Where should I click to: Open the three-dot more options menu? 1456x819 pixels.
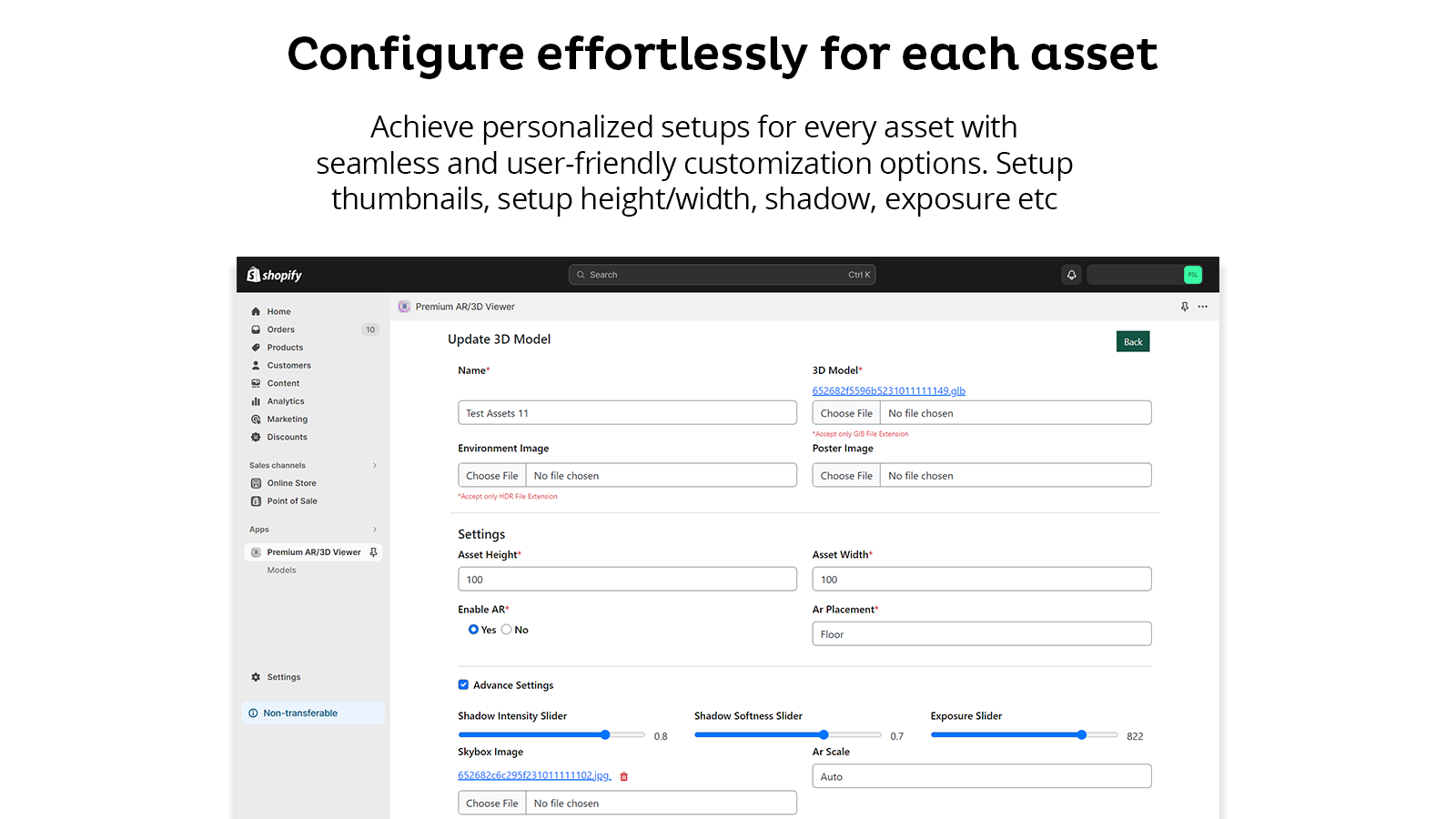pyautogui.click(x=1203, y=307)
